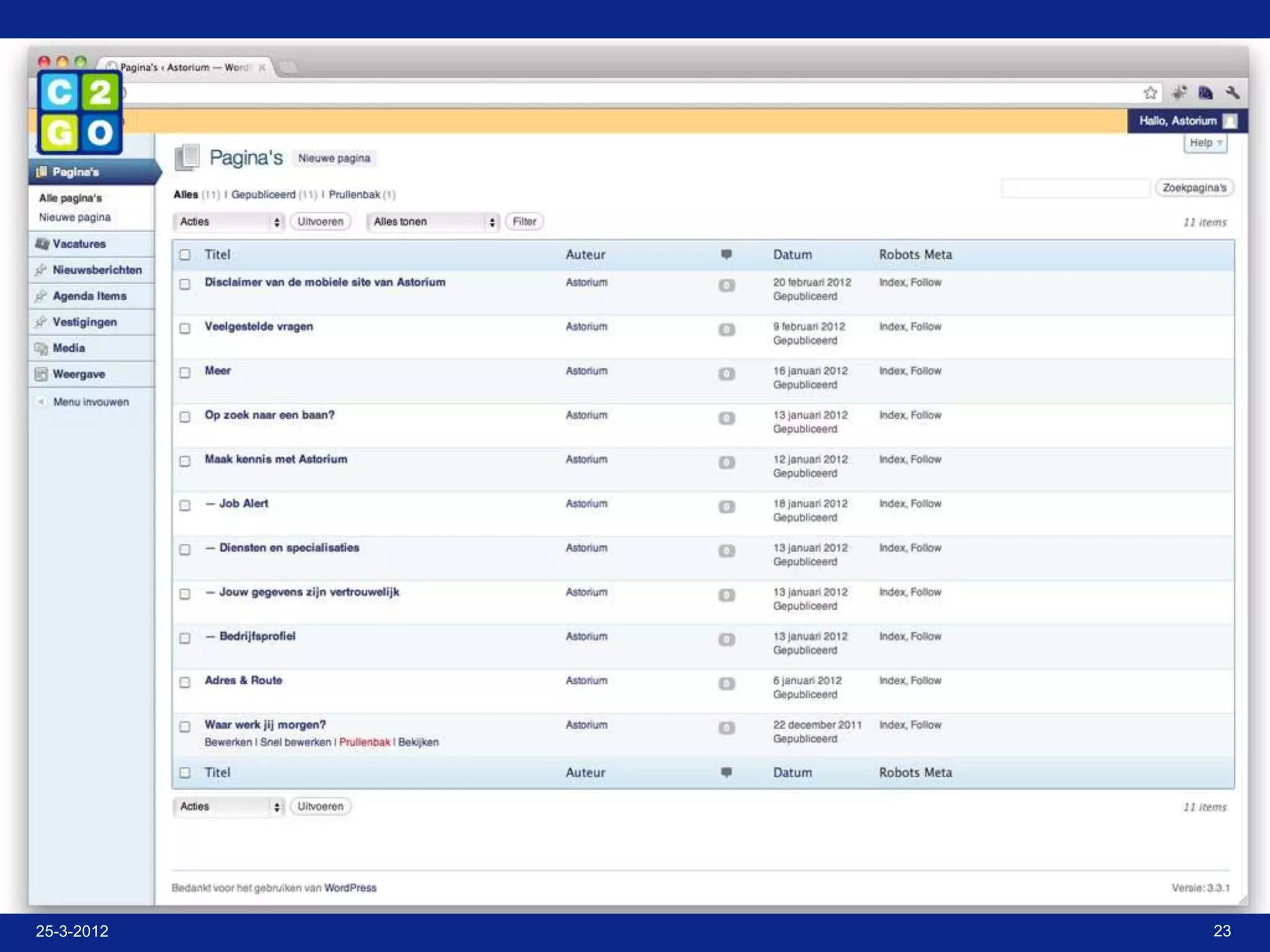Click the bookmark star icon in address bar
The width and height of the screenshot is (1270, 952).
(1150, 93)
